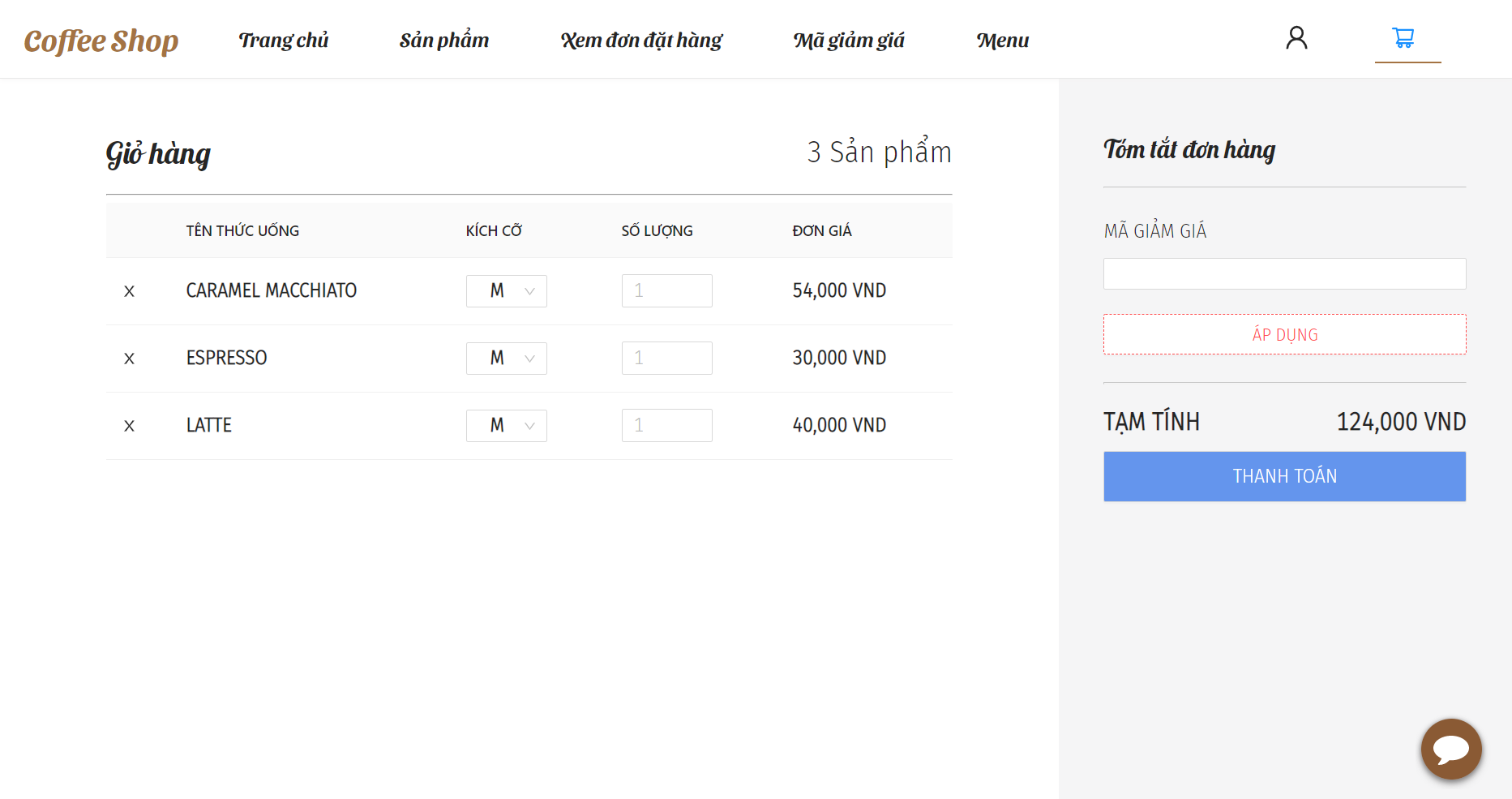This screenshot has width=1512, height=799.
Task: Click the TẠM TÍNH label
Action: 1151,422
